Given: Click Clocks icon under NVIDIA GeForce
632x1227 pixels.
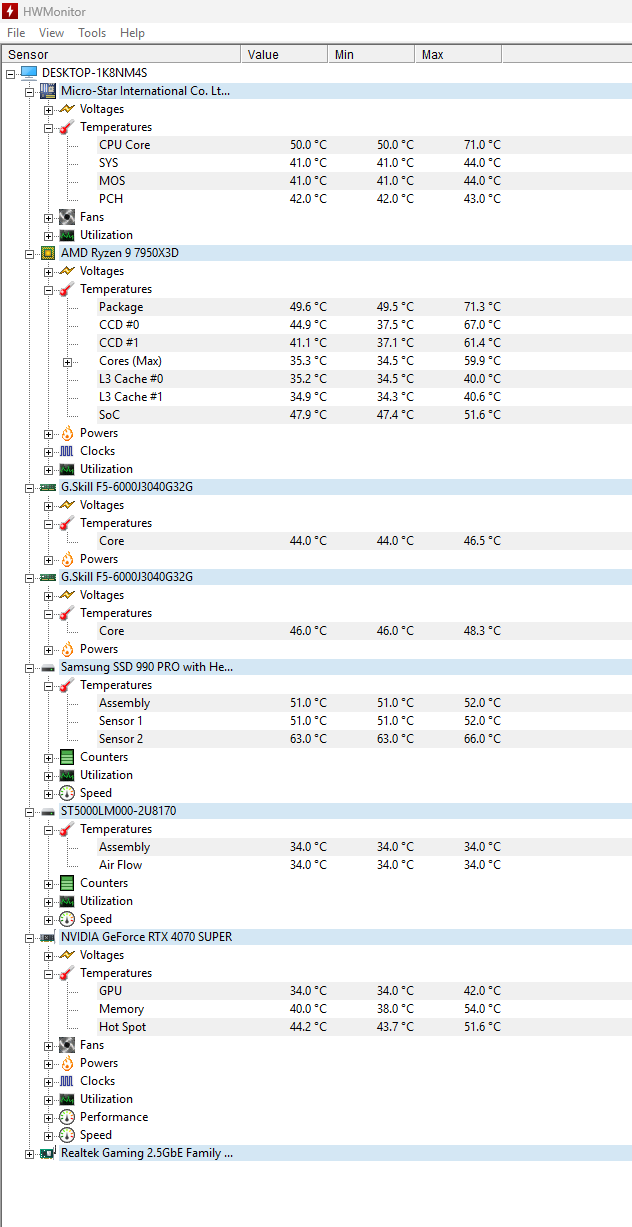Looking at the screenshot, I should pyautogui.click(x=67, y=1081).
